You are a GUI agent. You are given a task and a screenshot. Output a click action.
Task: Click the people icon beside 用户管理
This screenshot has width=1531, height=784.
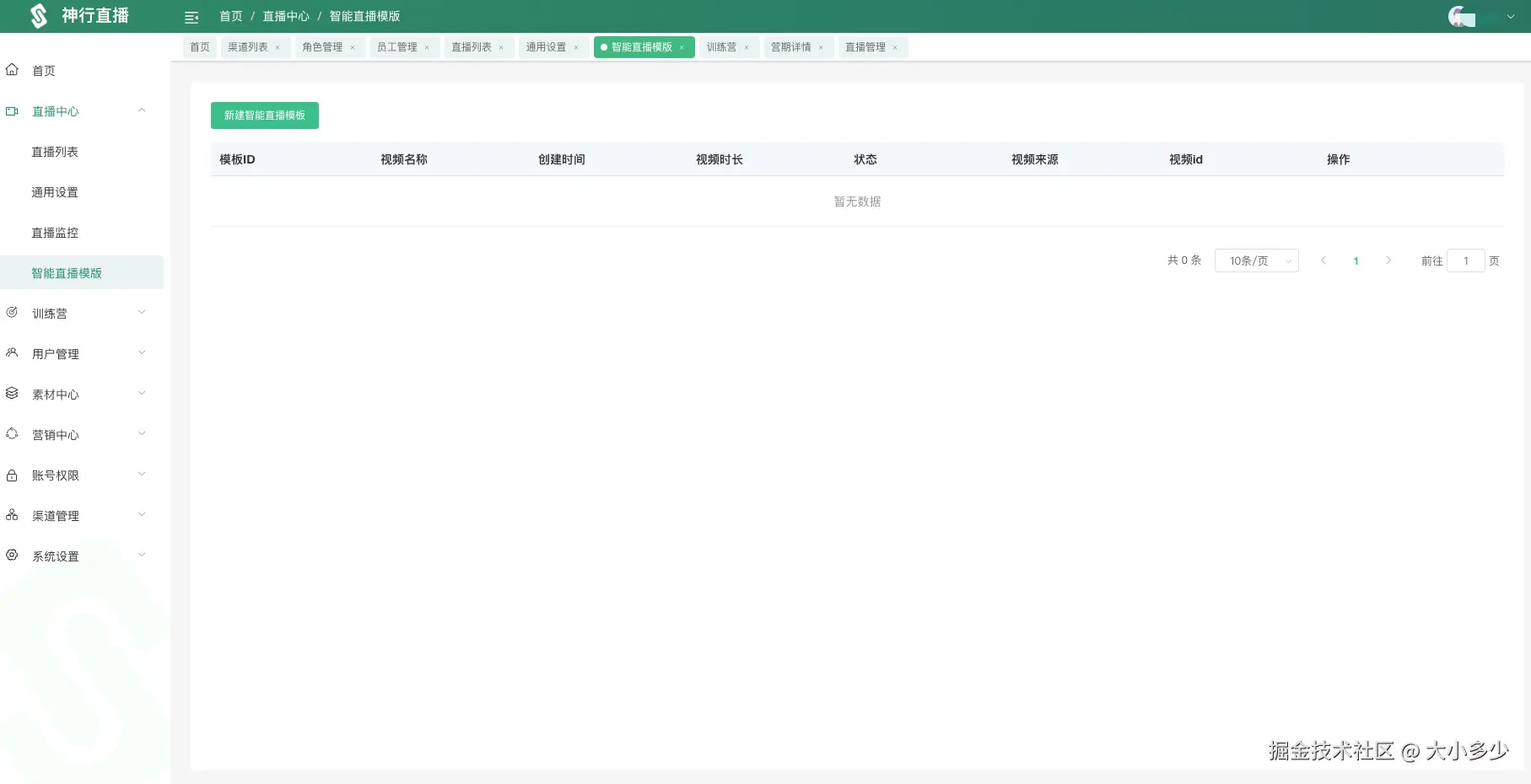[x=12, y=353]
